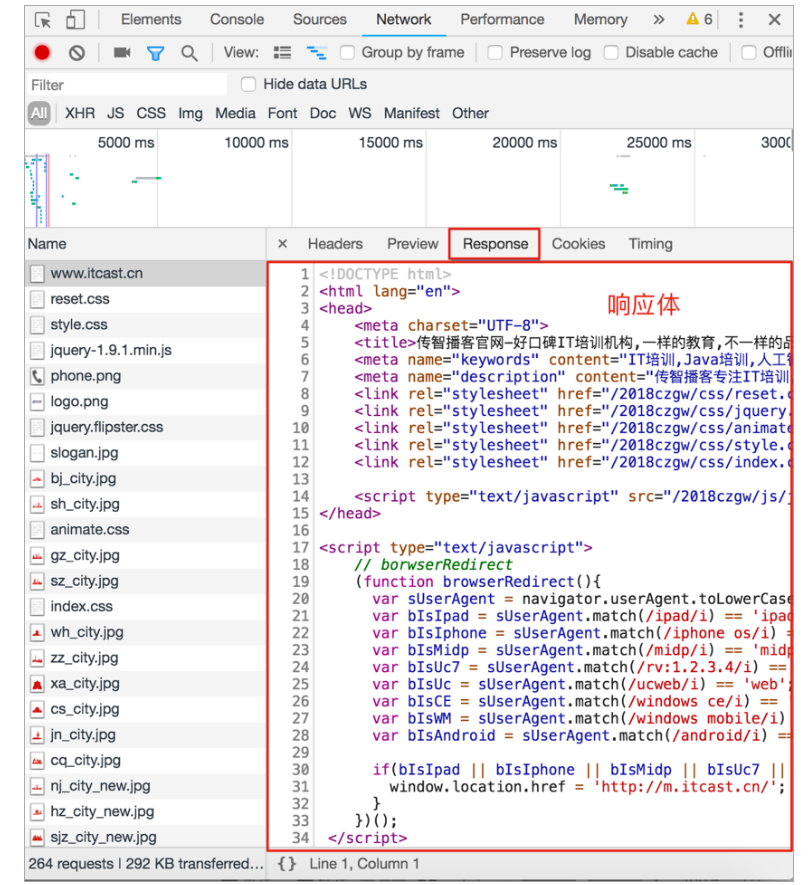
Task: Filter requests by Font
Action: coord(283,113)
